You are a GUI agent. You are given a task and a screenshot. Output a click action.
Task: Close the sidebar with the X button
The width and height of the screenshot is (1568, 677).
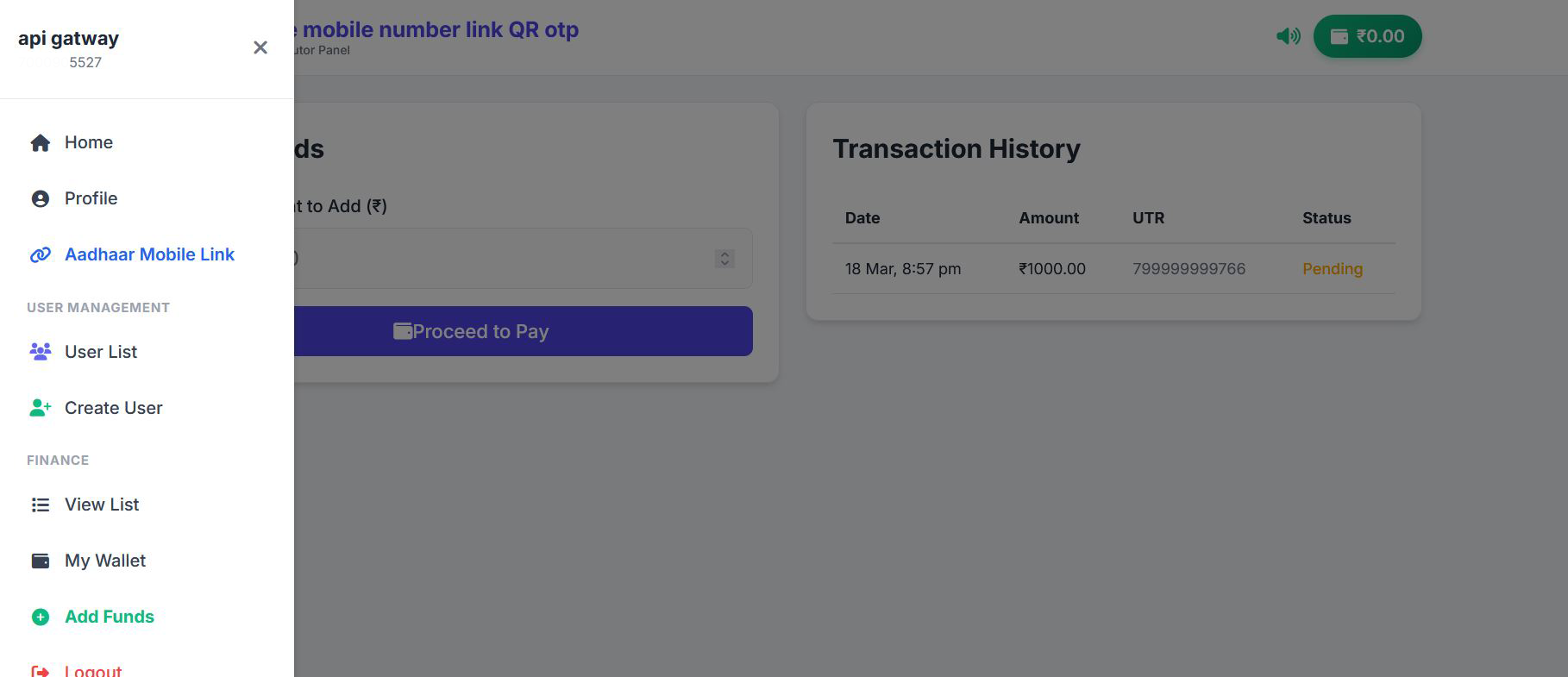pyautogui.click(x=260, y=47)
